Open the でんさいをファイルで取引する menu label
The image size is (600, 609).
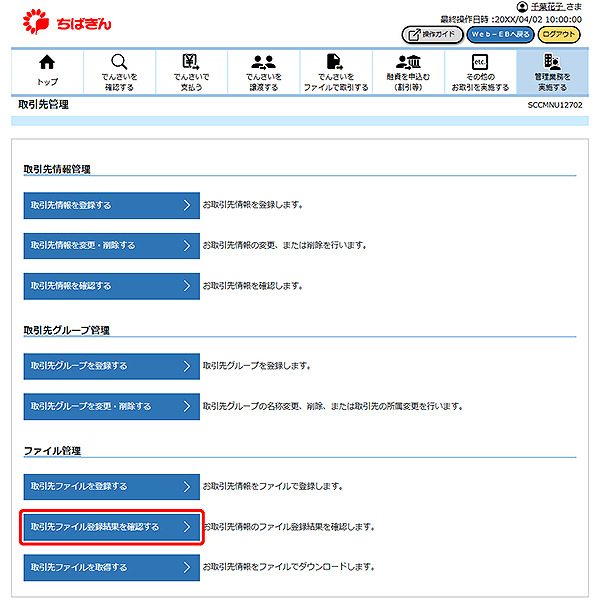(336, 82)
